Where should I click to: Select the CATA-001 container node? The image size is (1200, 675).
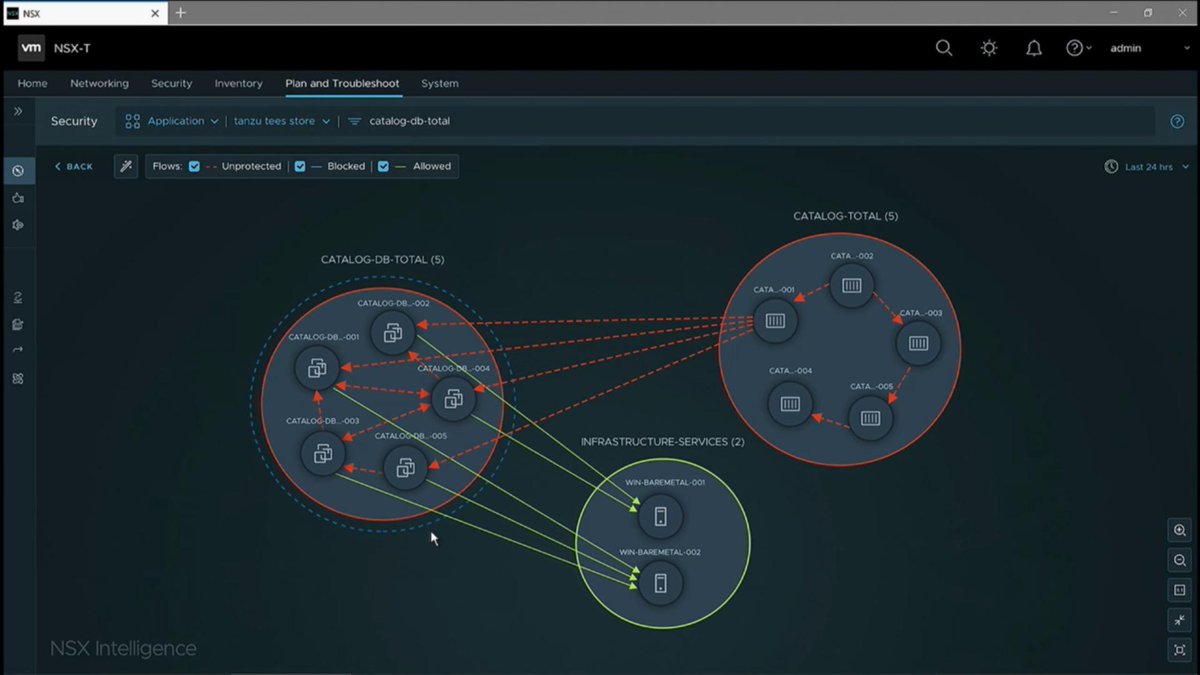coord(775,321)
